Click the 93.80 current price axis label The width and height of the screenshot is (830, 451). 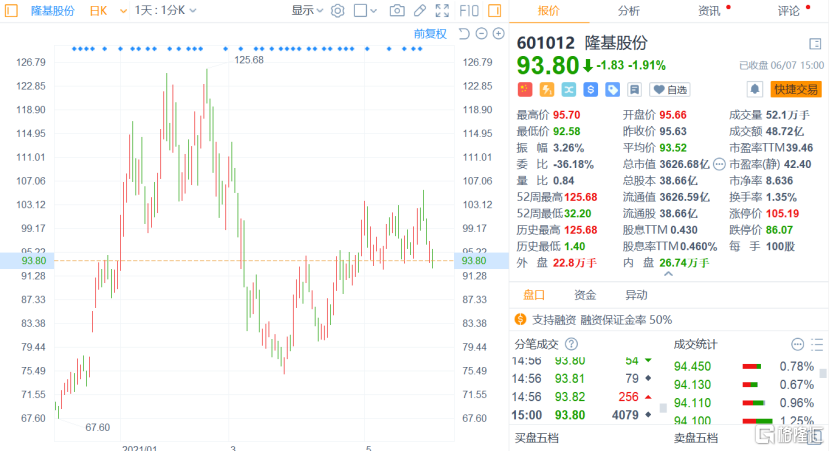click(x=34, y=260)
